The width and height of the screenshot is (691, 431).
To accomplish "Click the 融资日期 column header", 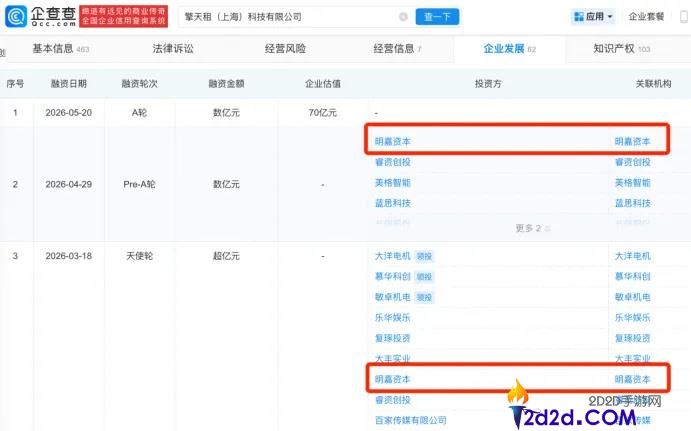I will coord(69,83).
